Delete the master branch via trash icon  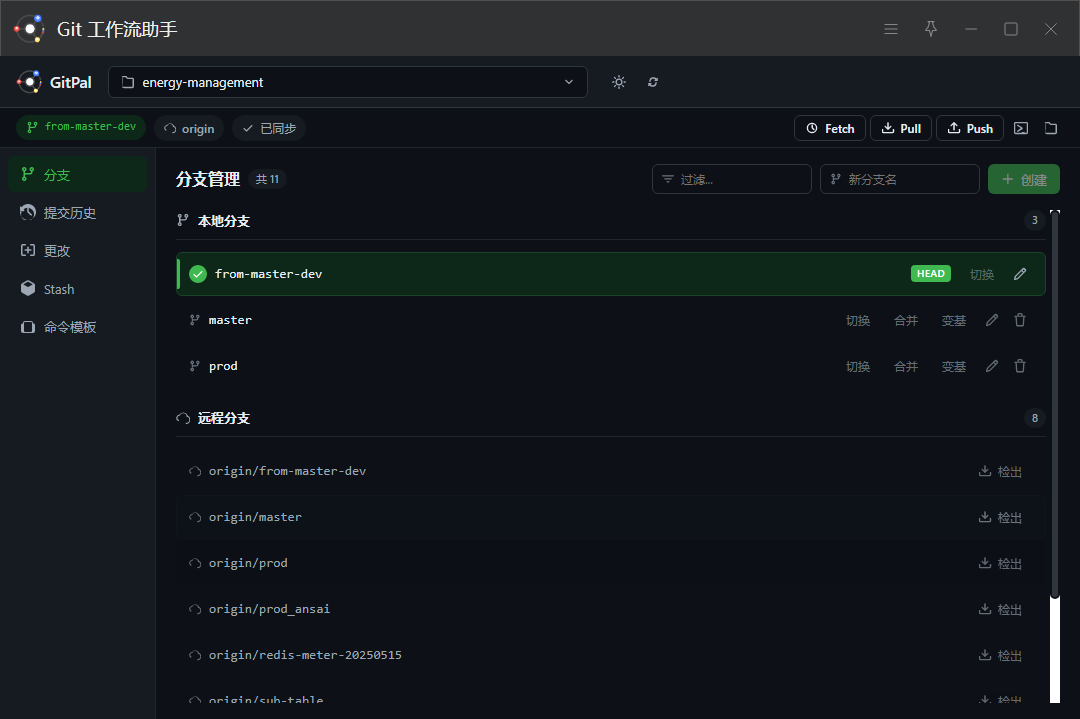[x=1020, y=320]
